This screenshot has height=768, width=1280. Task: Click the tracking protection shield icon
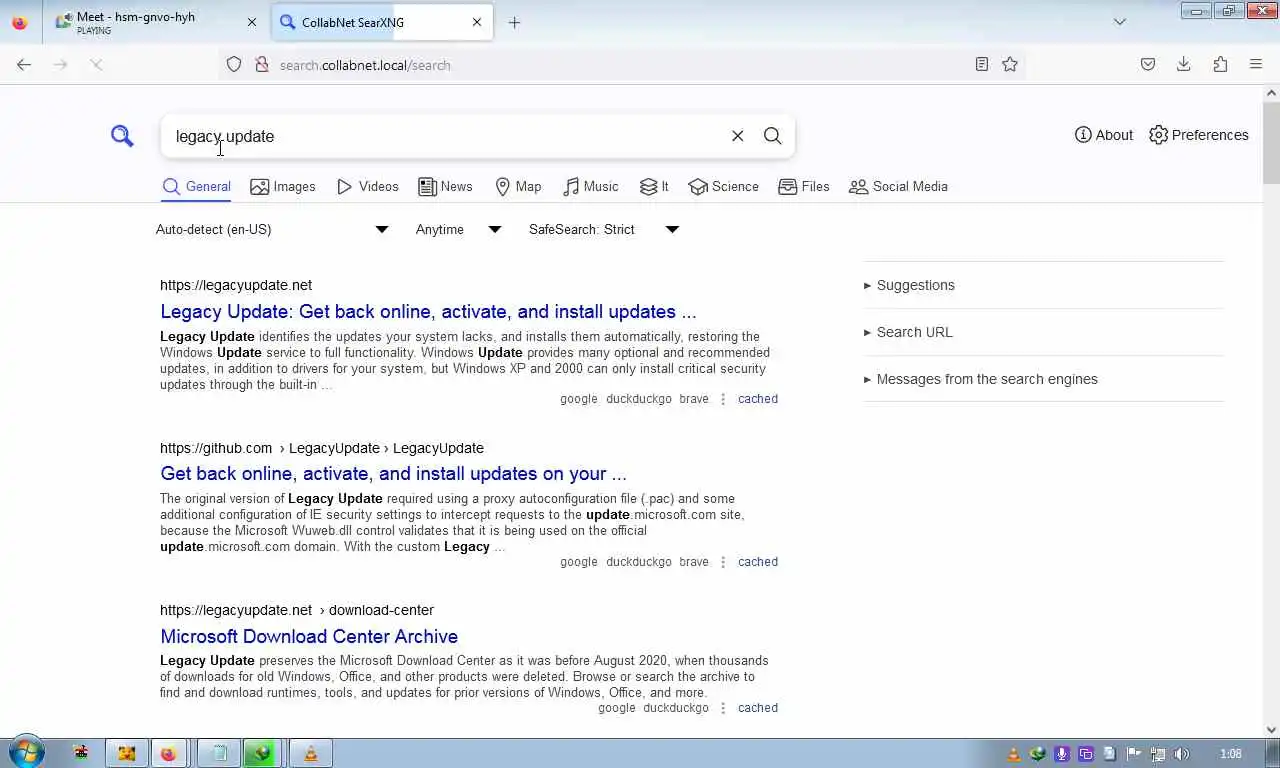[x=234, y=64]
